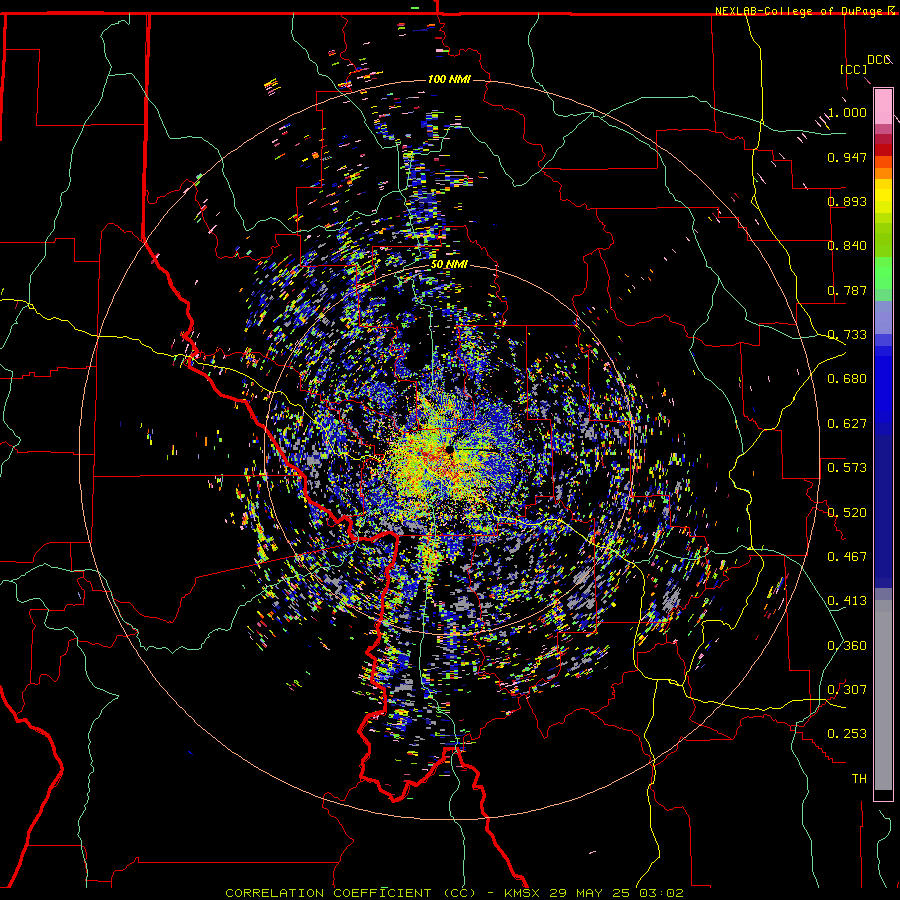Click the KMSX station identifier in caption

click(x=523, y=893)
